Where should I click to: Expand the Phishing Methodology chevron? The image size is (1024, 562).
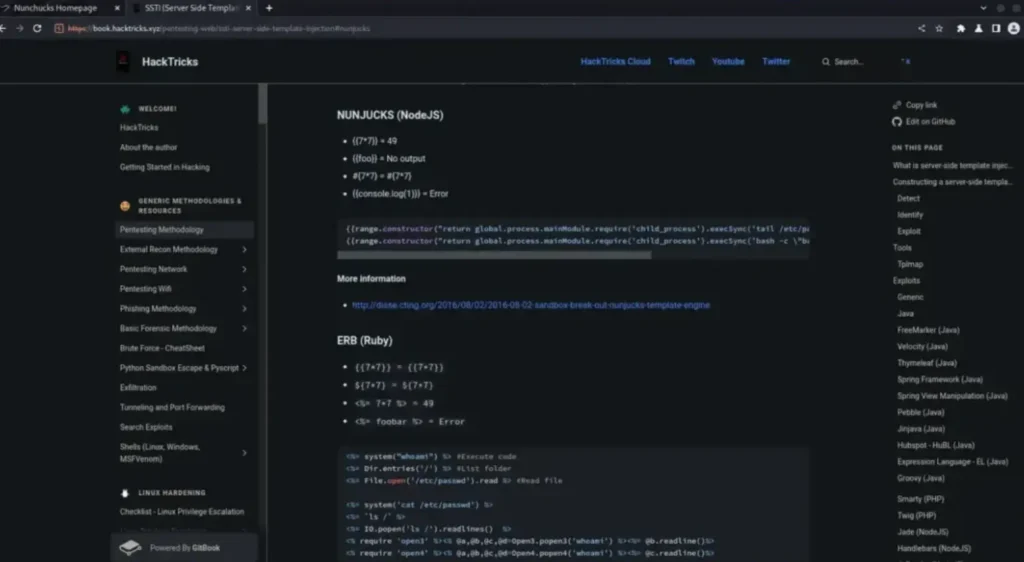[245, 309]
